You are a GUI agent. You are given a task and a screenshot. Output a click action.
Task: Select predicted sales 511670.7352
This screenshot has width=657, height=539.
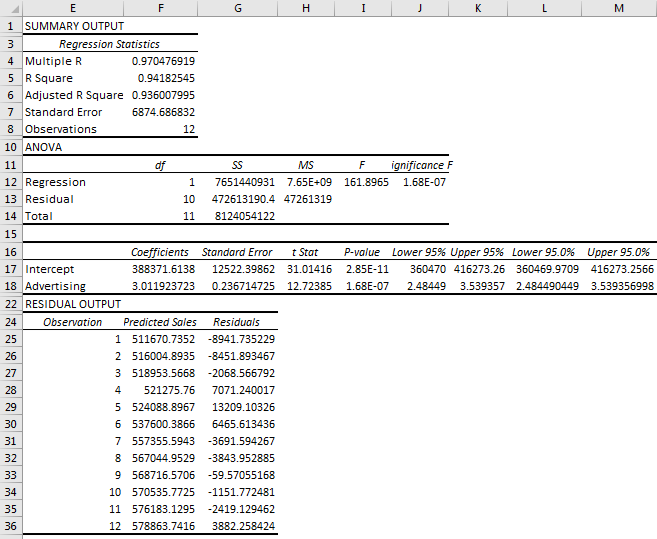coord(163,339)
